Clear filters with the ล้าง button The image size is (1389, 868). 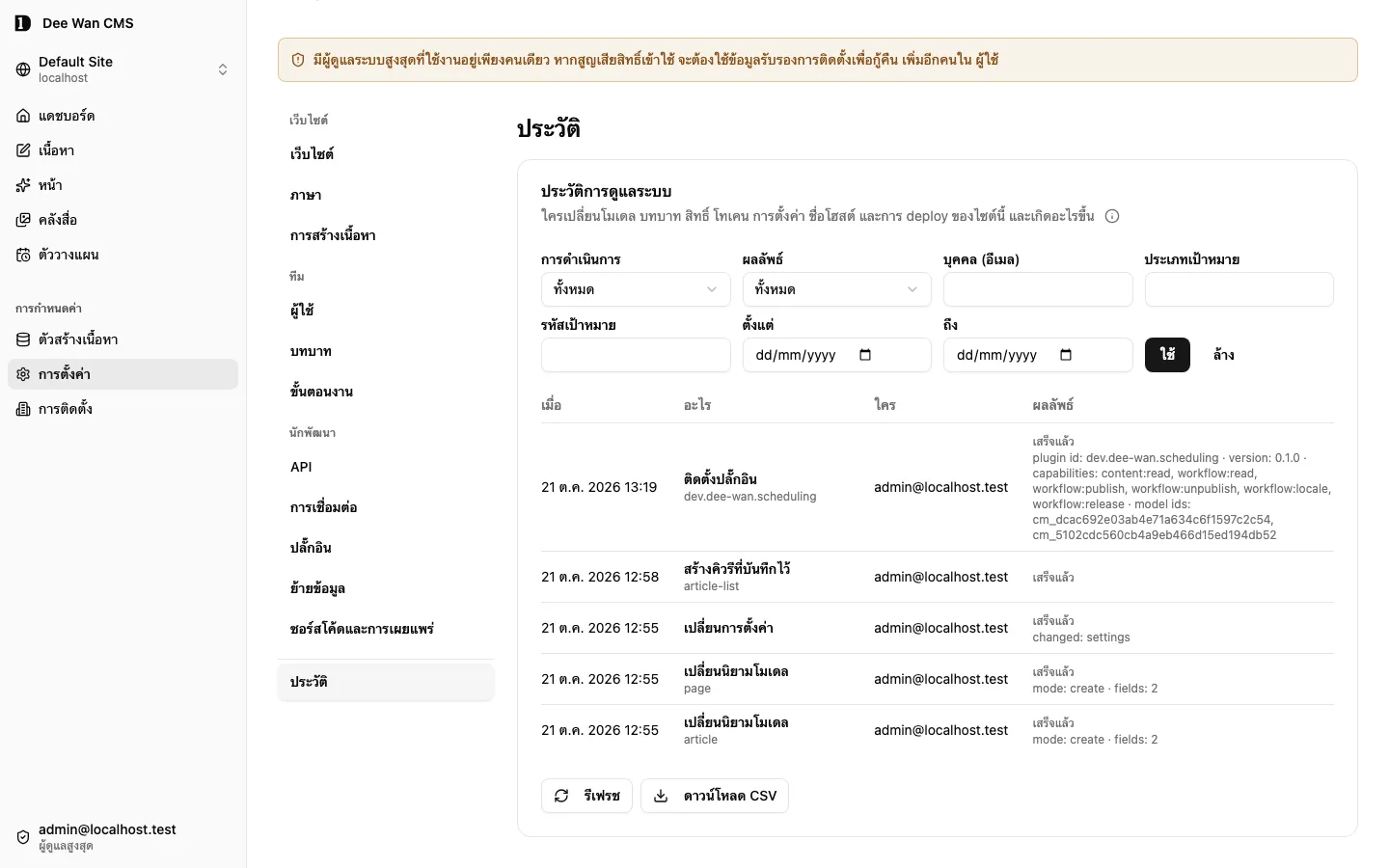coord(1224,355)
